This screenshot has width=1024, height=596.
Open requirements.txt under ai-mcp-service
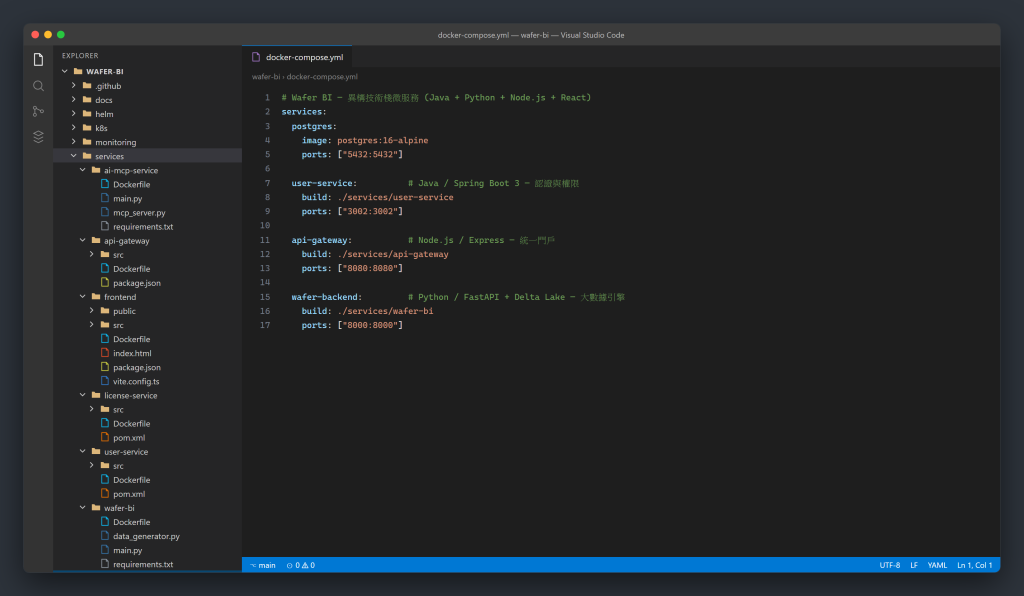[143, 227]
